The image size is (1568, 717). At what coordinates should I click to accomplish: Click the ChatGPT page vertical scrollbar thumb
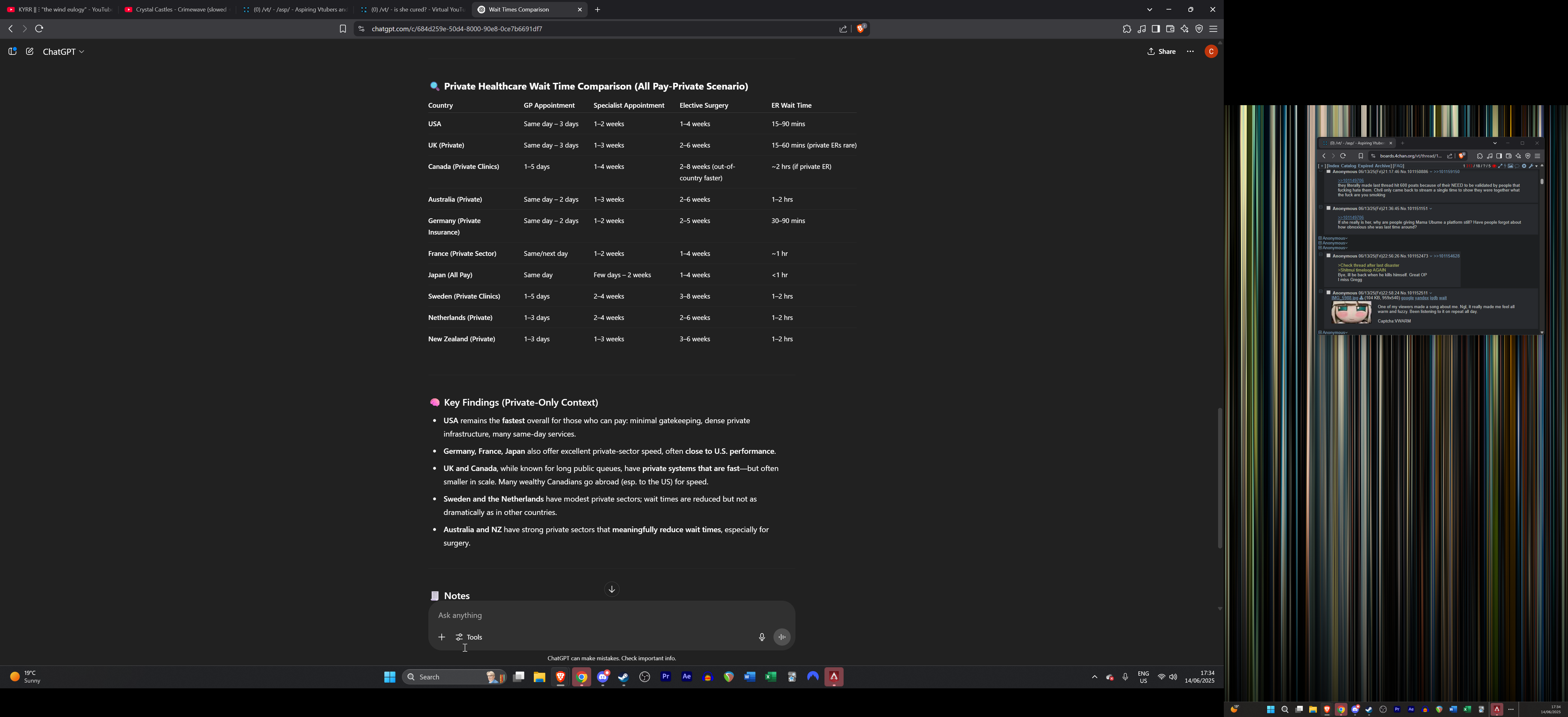[x=1220, y=478]
